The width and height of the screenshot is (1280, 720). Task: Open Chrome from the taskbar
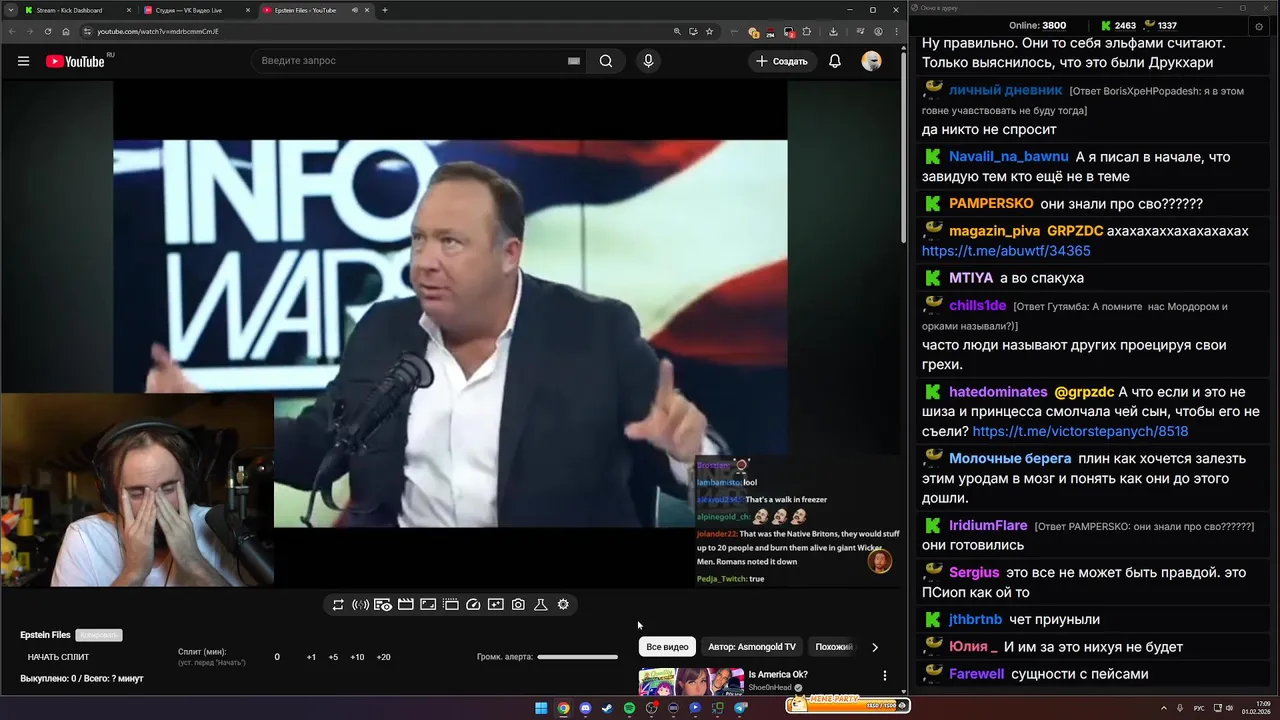pyautogui.click(x=563, y=708)
